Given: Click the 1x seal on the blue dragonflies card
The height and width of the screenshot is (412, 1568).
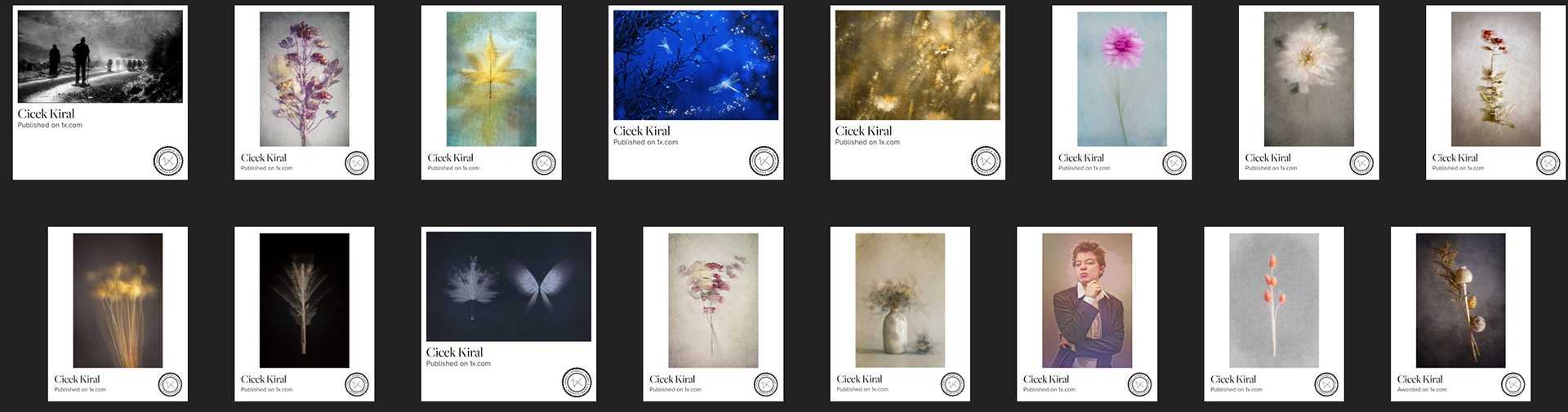Looking at the screenshot, I should 764,161.
